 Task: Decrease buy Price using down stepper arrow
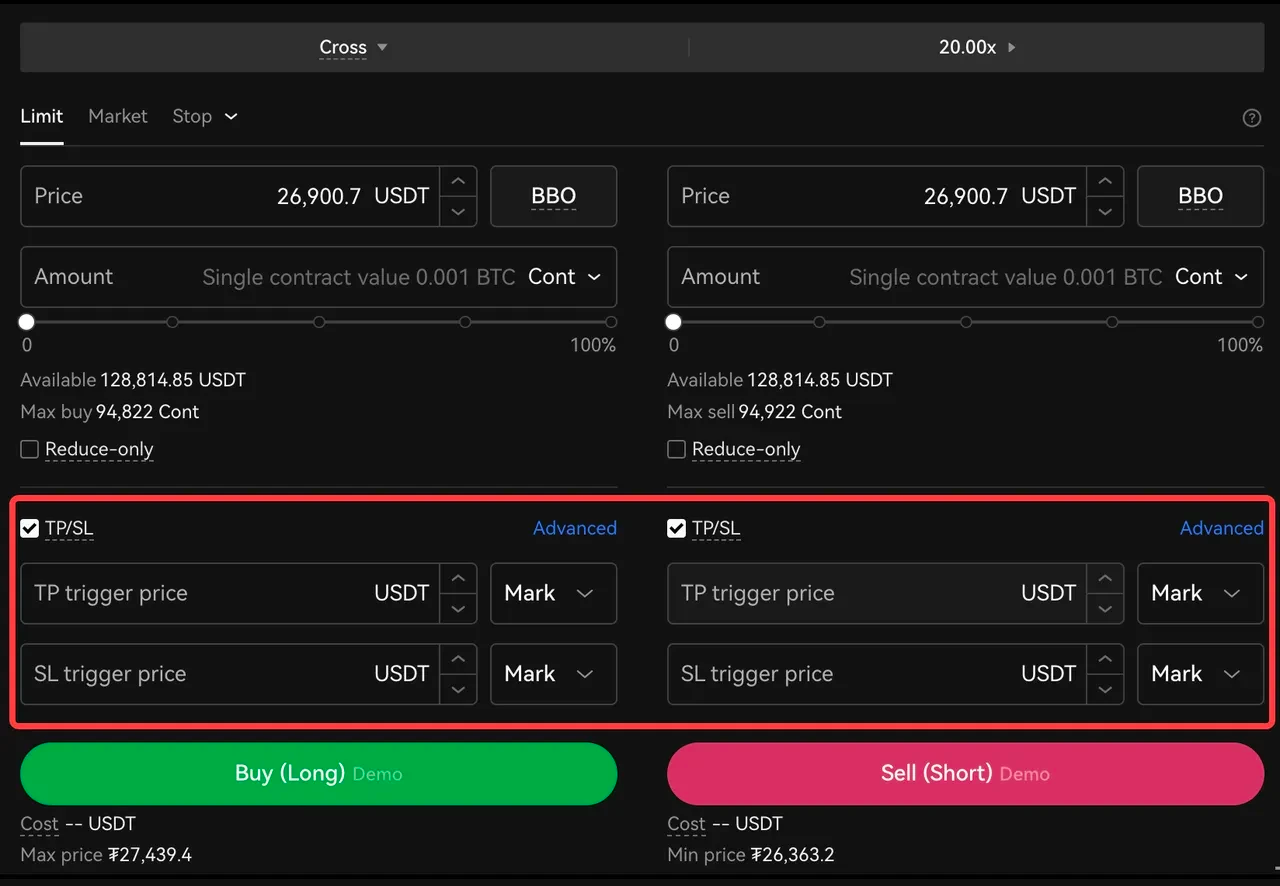tap(458, 211)
